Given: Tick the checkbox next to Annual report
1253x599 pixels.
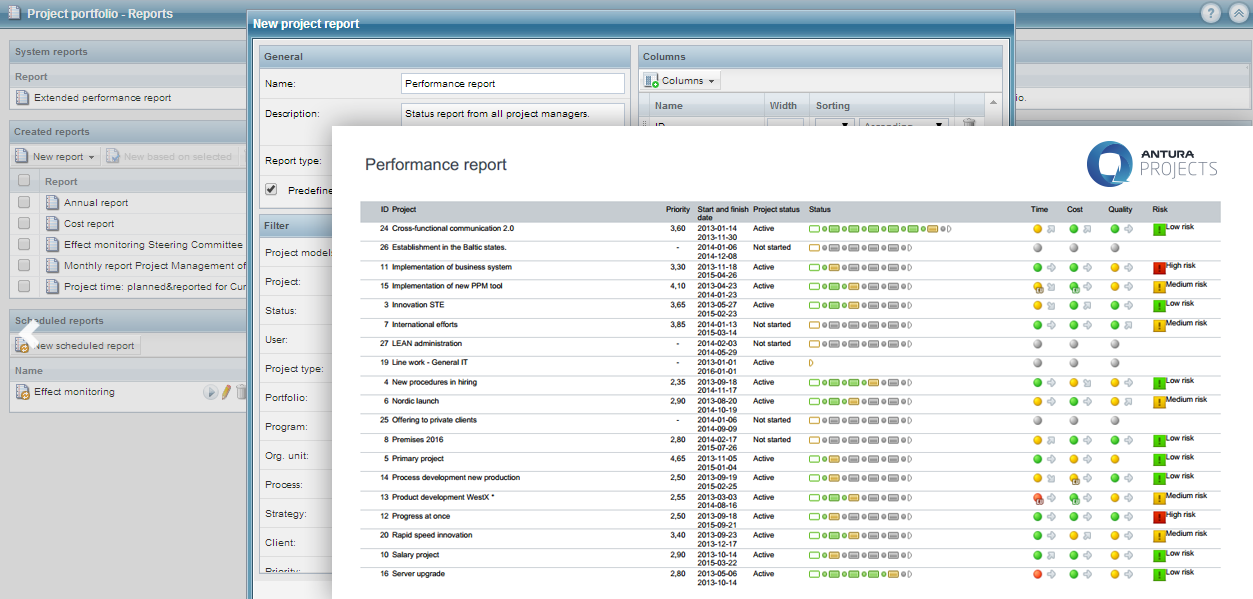Looking at the screenshot, I should pyautogui.click(x=24, y=202).
